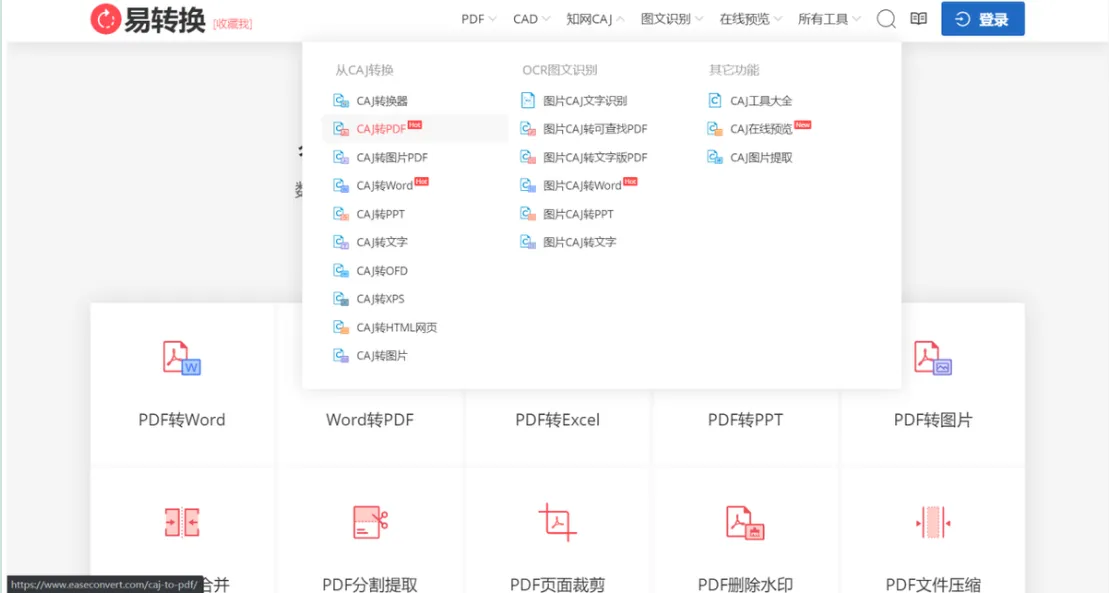This screenshot has width=1109, height=593.
Task: Expand the PDF menu in navigation bar
Action: pos(479,19)
